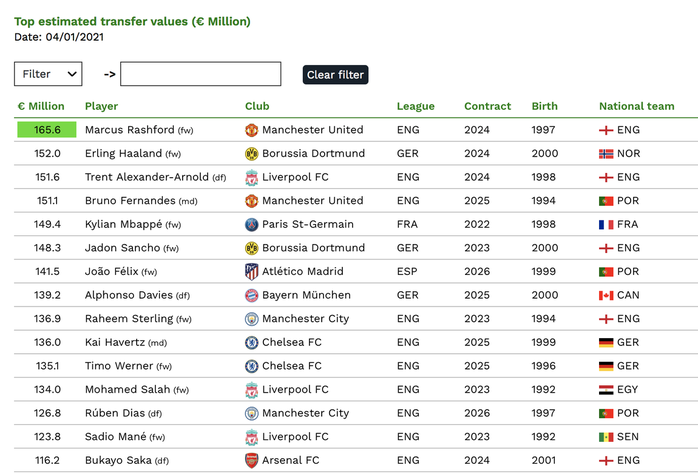Viewport: 698px width, 474px height.
Task: Click Canada flag next to CAN
Action: 606,296
